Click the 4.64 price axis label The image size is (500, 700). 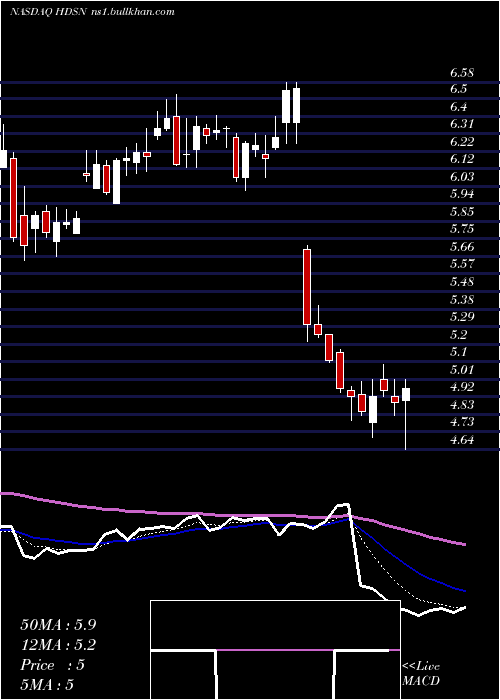click(x=462, y=439)
